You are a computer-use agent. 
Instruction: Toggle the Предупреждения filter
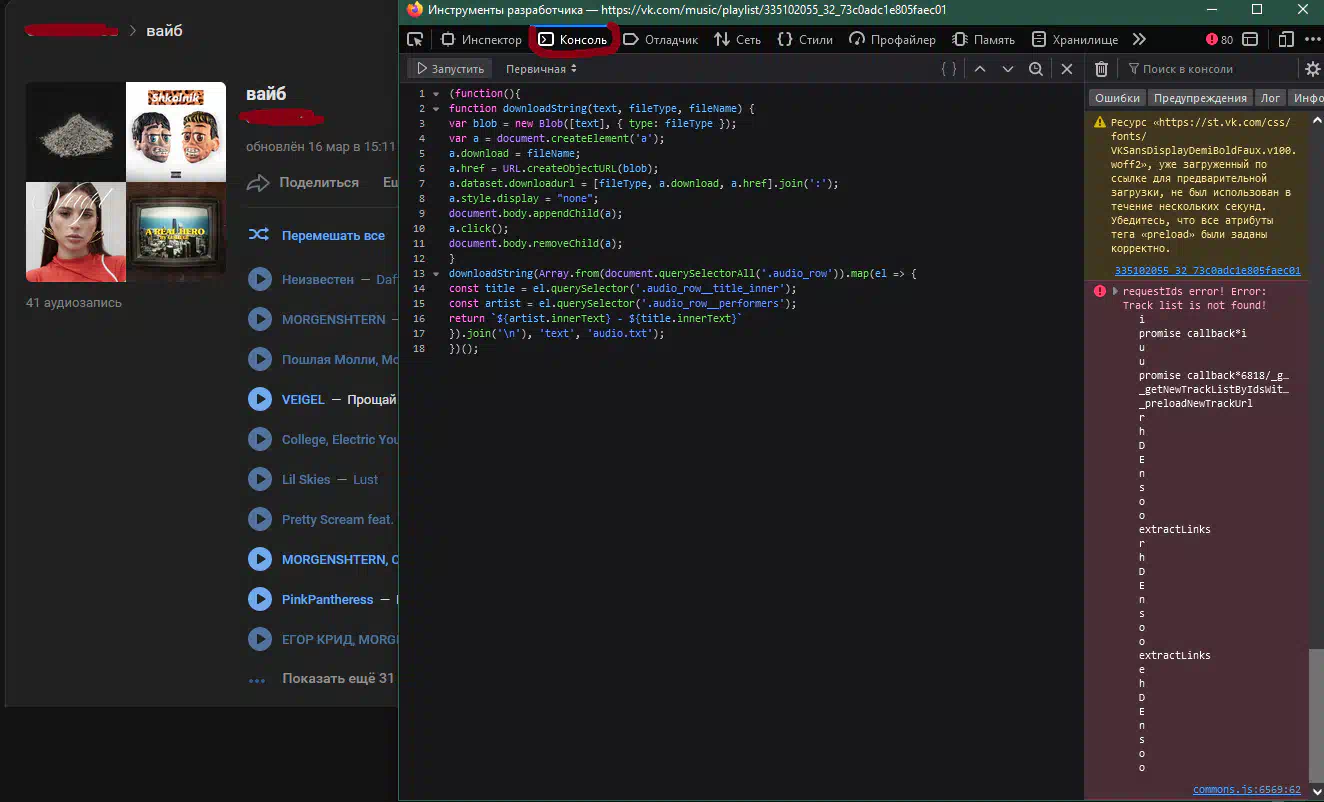1200,98
